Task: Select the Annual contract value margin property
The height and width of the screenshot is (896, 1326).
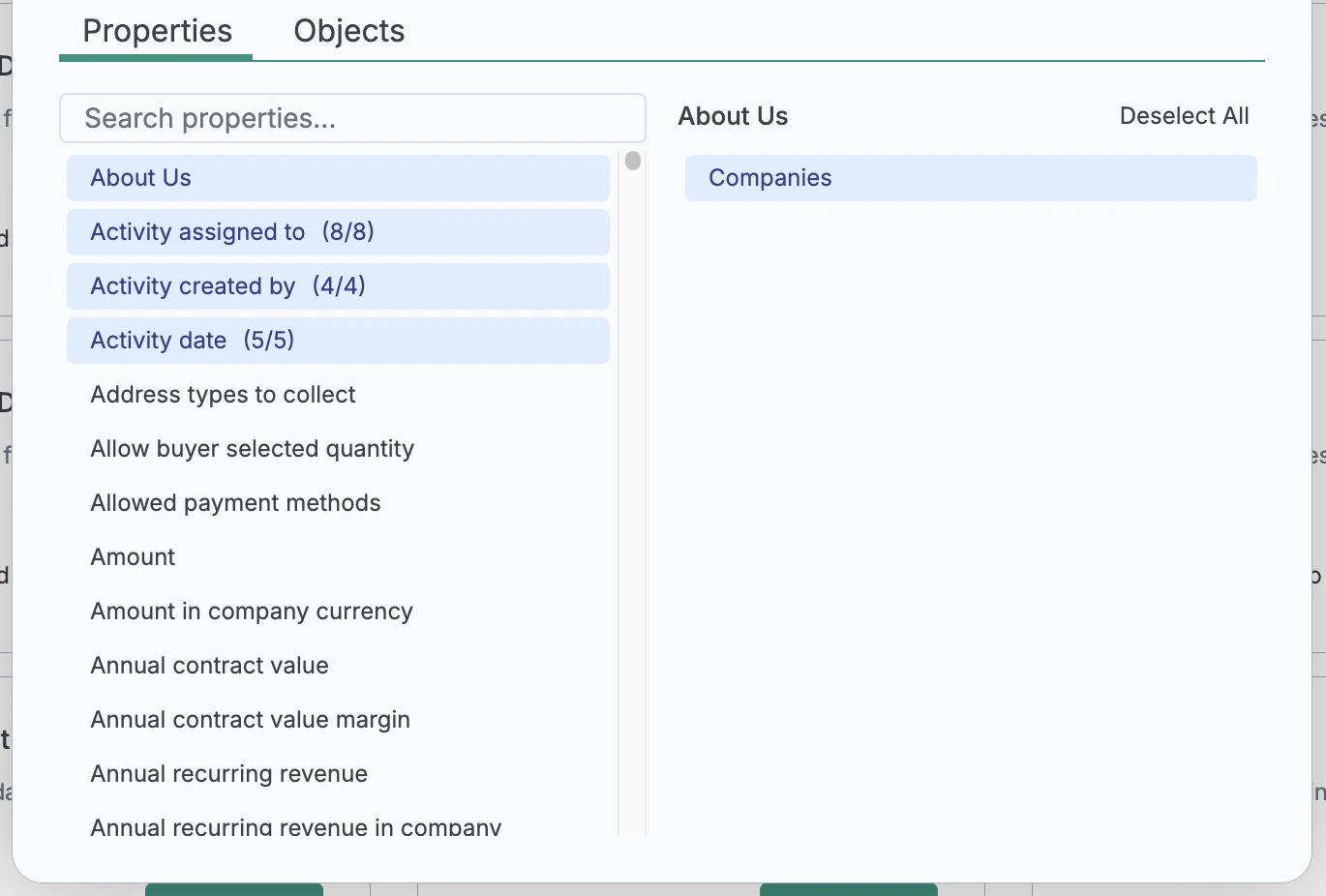Action: pos(250,719)
